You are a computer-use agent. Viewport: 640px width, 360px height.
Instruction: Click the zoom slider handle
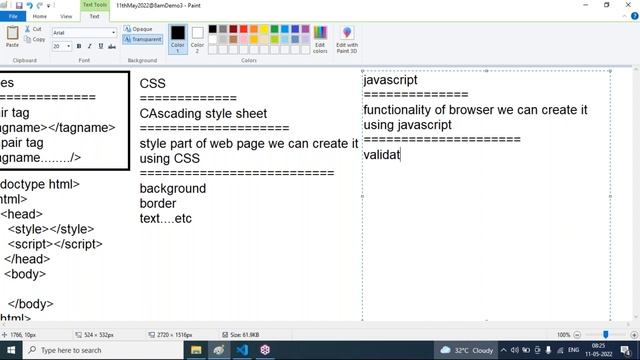point(606,334)
